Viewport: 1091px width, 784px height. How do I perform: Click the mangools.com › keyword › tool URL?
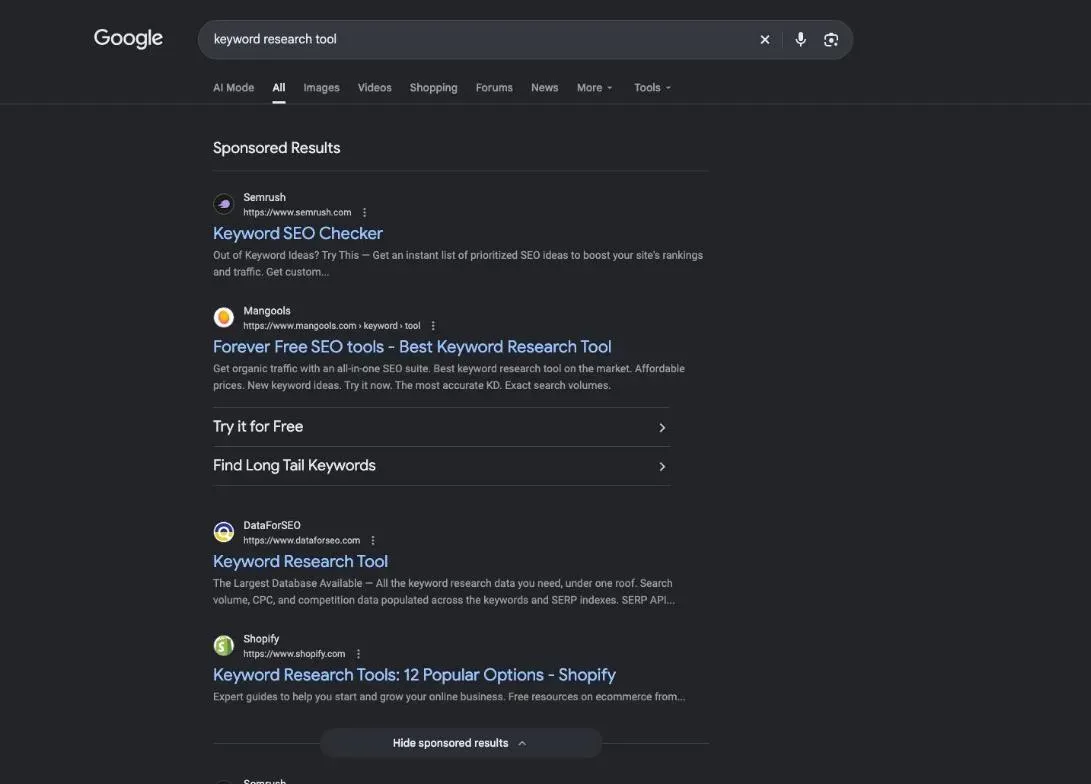[x=332, y=326]
